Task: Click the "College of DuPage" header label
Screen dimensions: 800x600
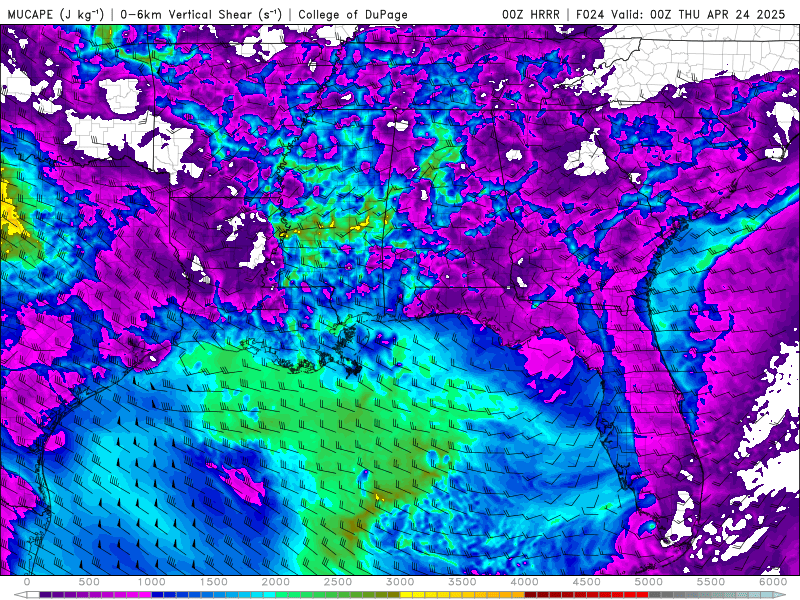Action: pos(353,14)
